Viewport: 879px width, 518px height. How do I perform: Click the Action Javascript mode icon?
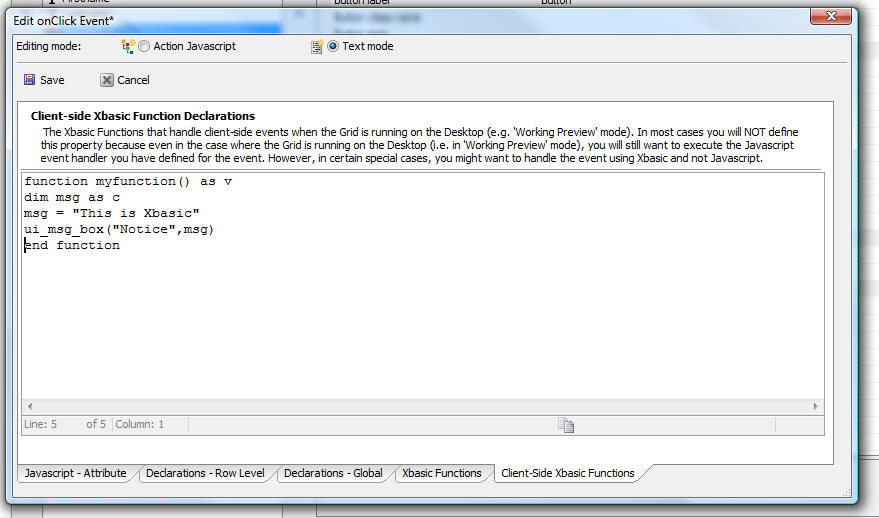pyautogui.click(x=128, y=46)
